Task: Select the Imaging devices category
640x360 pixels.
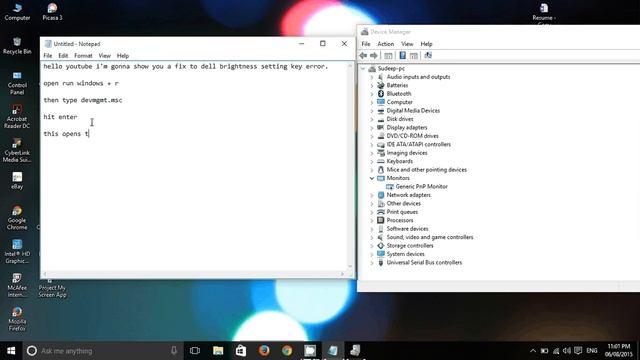Action: pos(407,153)
